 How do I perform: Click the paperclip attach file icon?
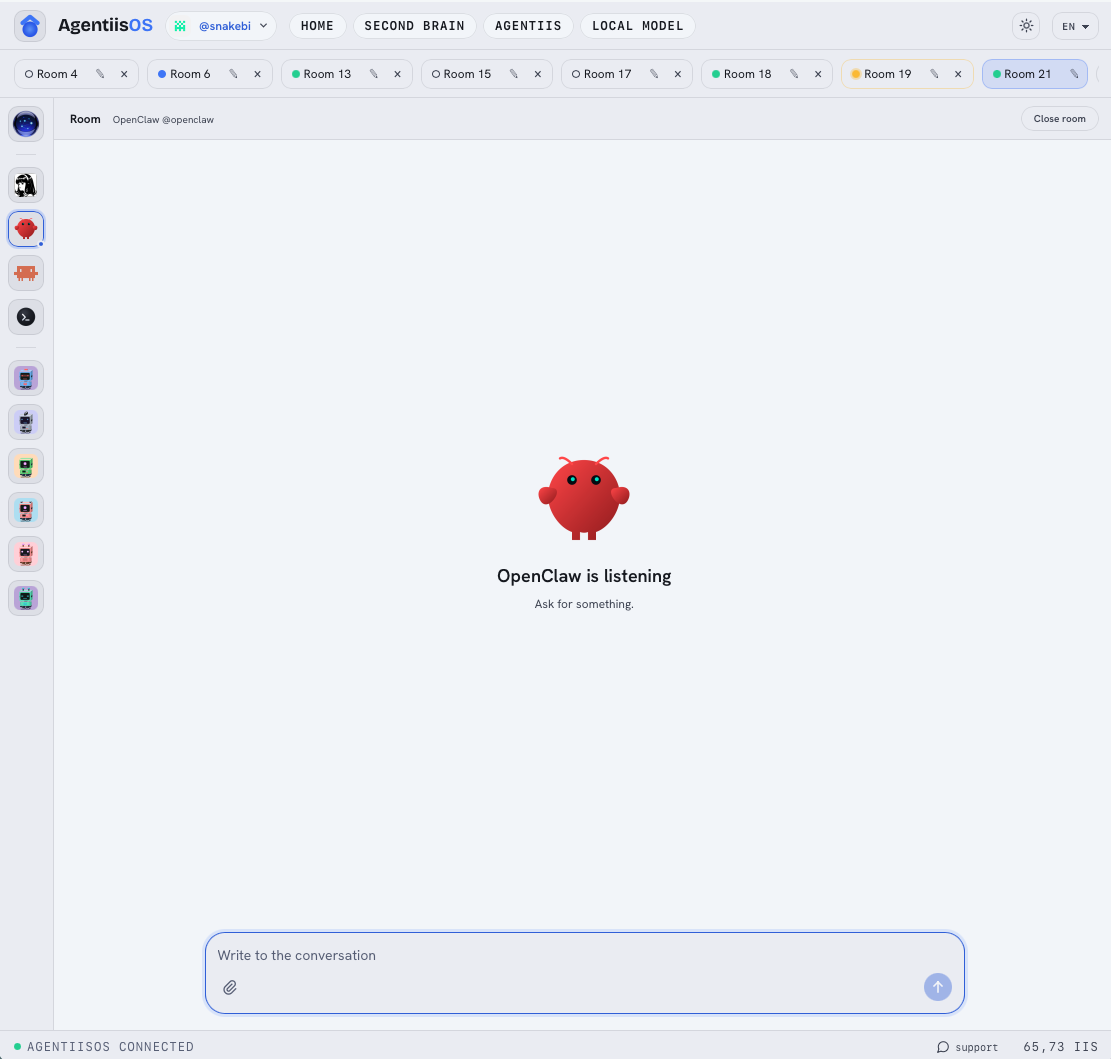[230, 987]
